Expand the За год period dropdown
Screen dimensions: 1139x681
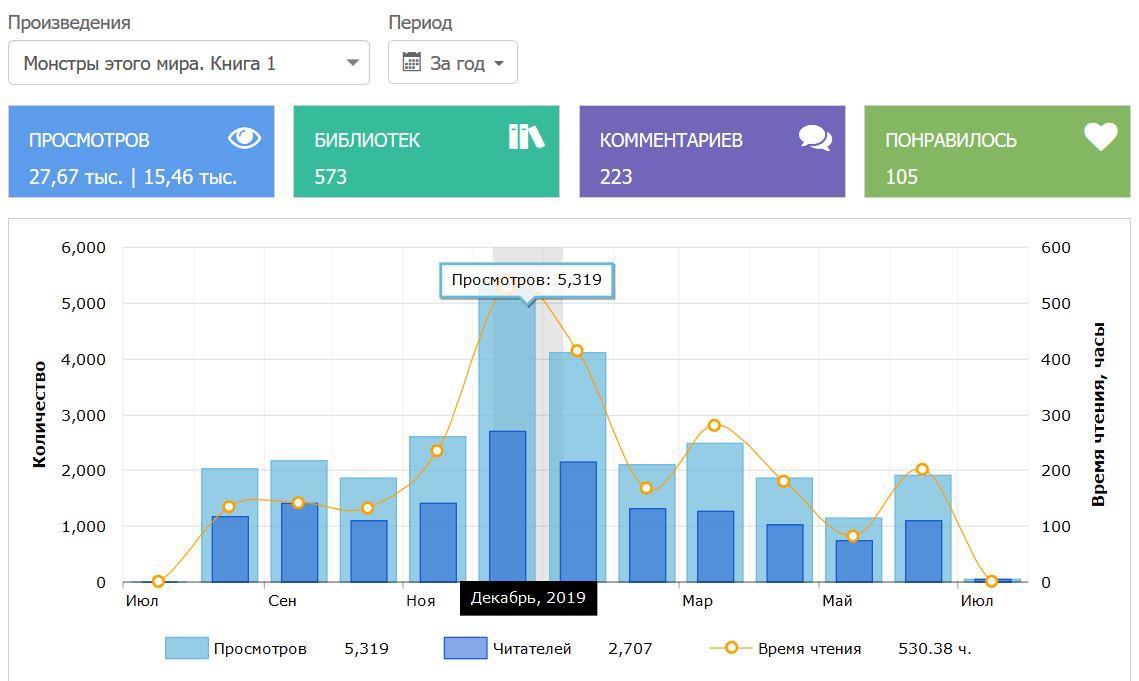453,63
